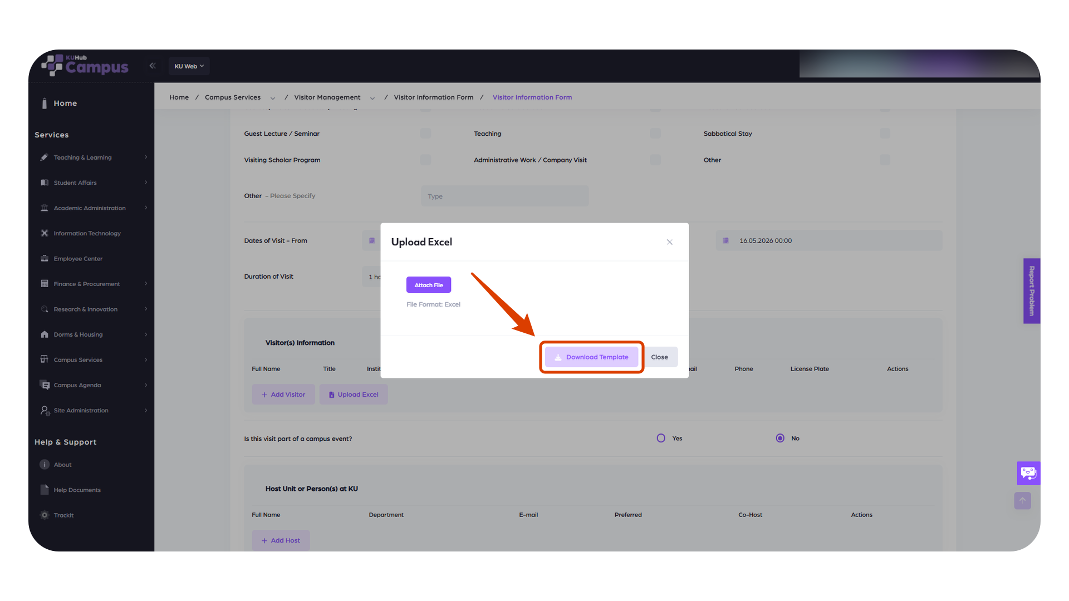Click the Site Administration user icon
This screenshot has height=601, width=1069.
point(44,410)
